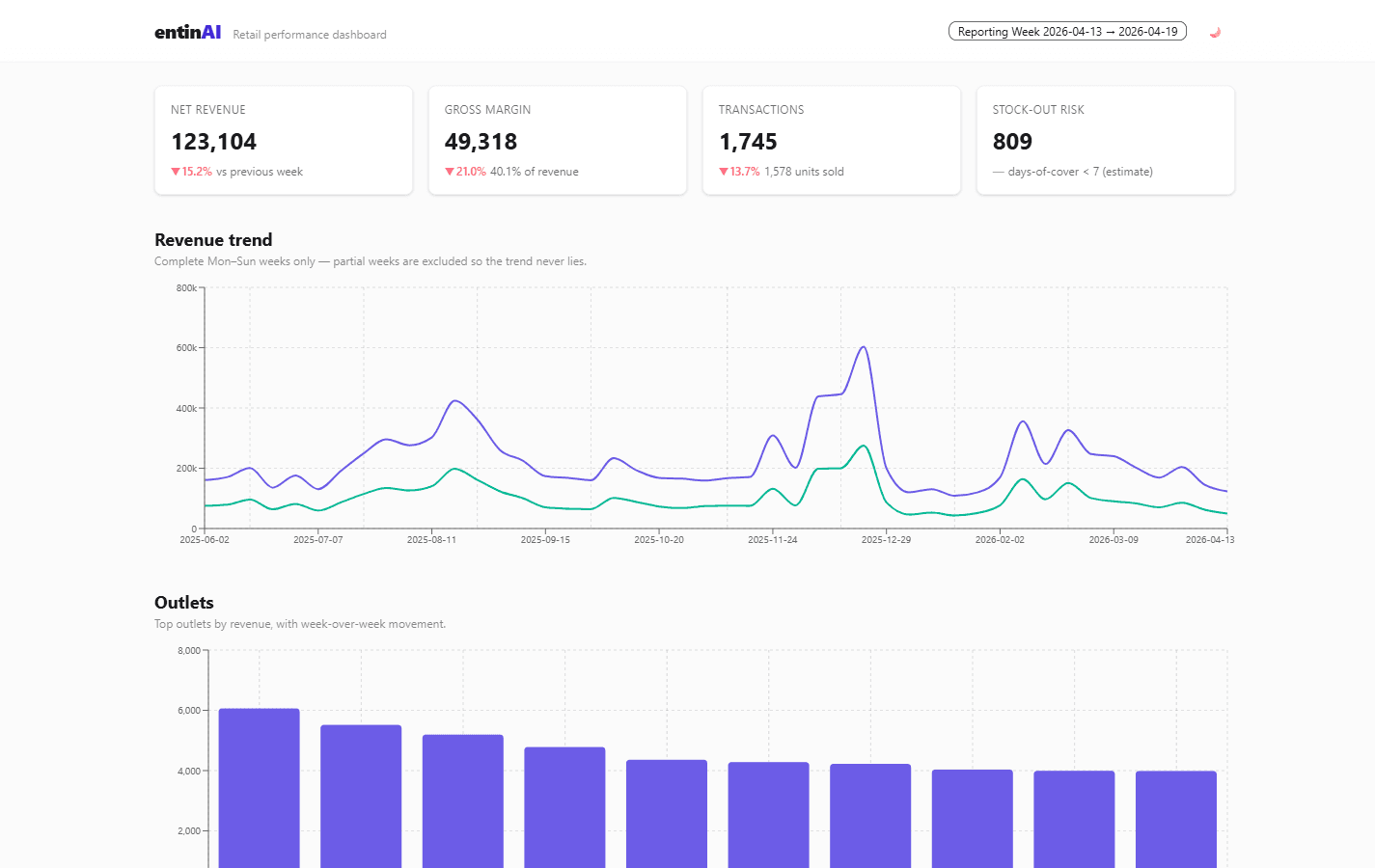
Task: Click the 21.0% change indicator
Action: 465,172
